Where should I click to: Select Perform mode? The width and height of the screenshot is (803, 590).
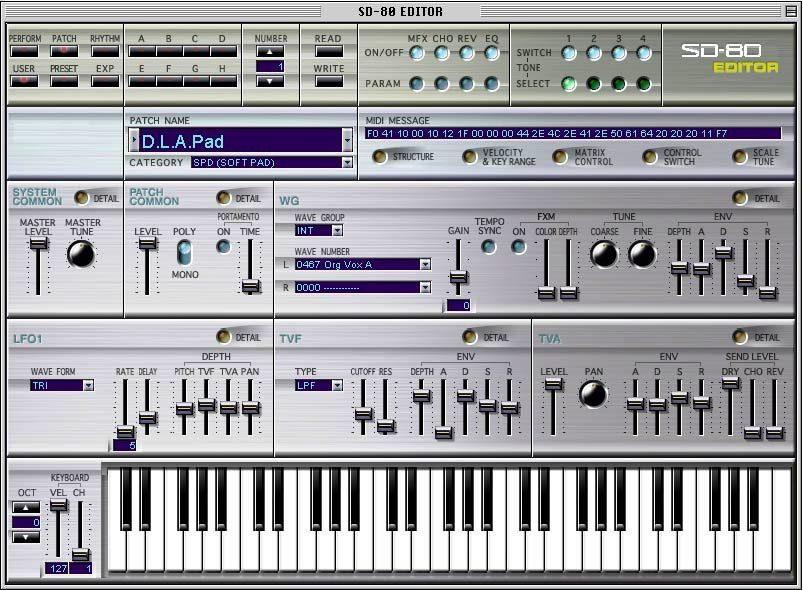point(24,51)
